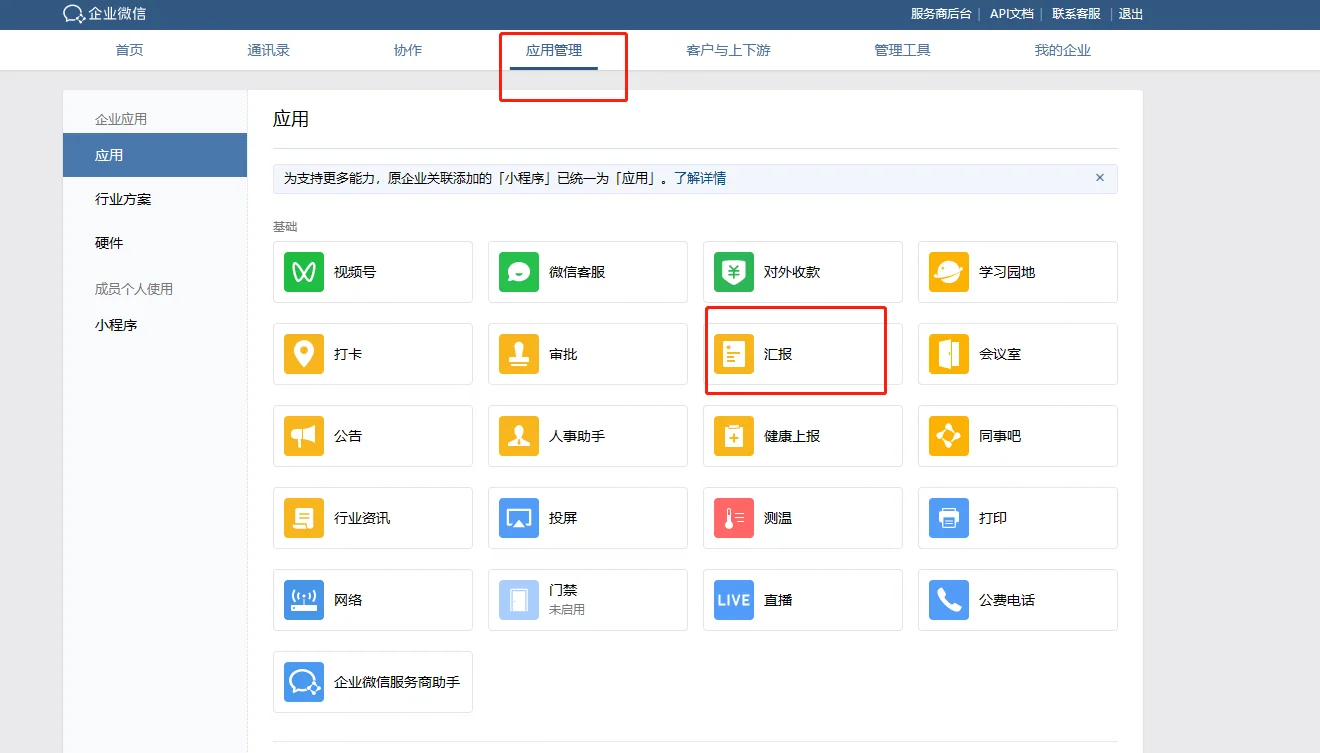Viewport: 1320px width, 753px height.
Task: Open 人事助手 by its label
Action: click(x=577, y=436)
